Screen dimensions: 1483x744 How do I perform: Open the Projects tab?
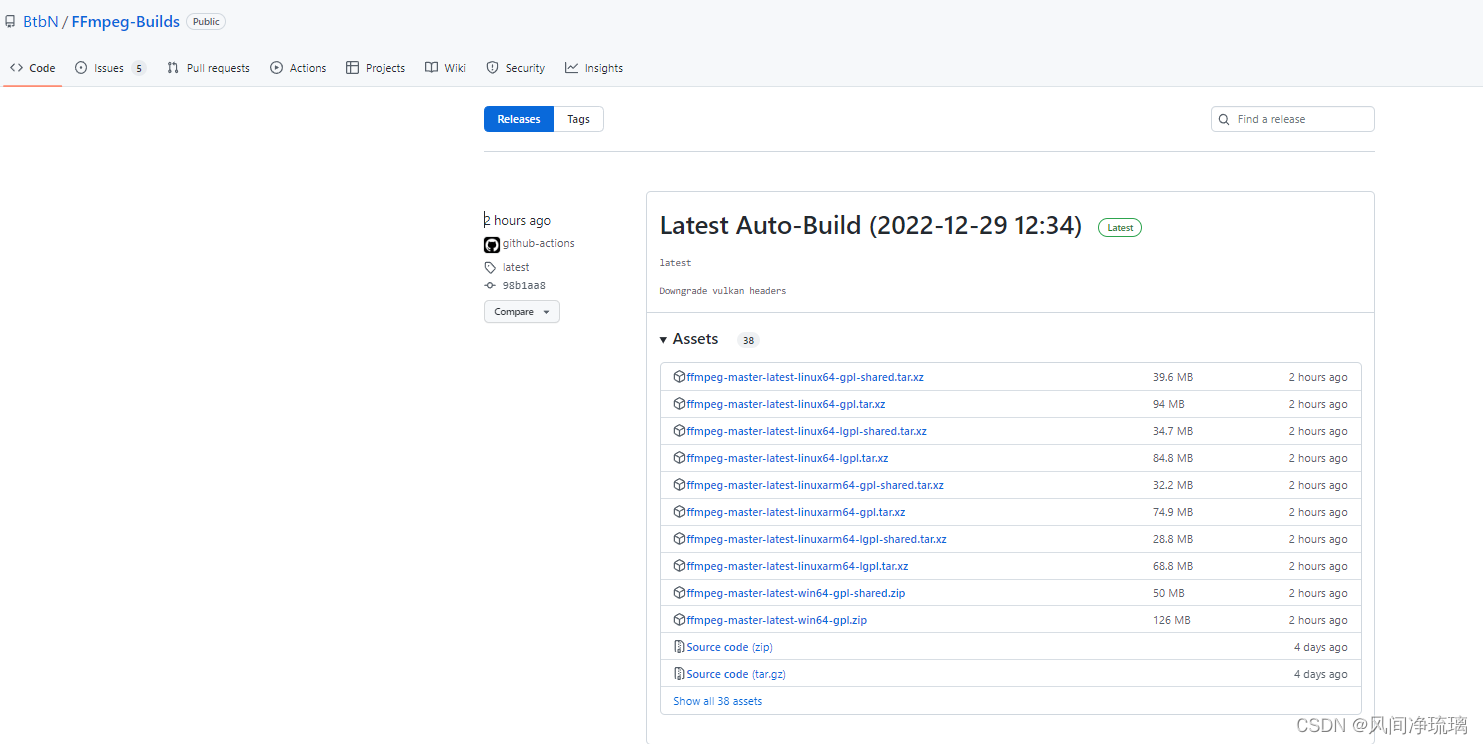pyautogui.click(x=375, y=68)
